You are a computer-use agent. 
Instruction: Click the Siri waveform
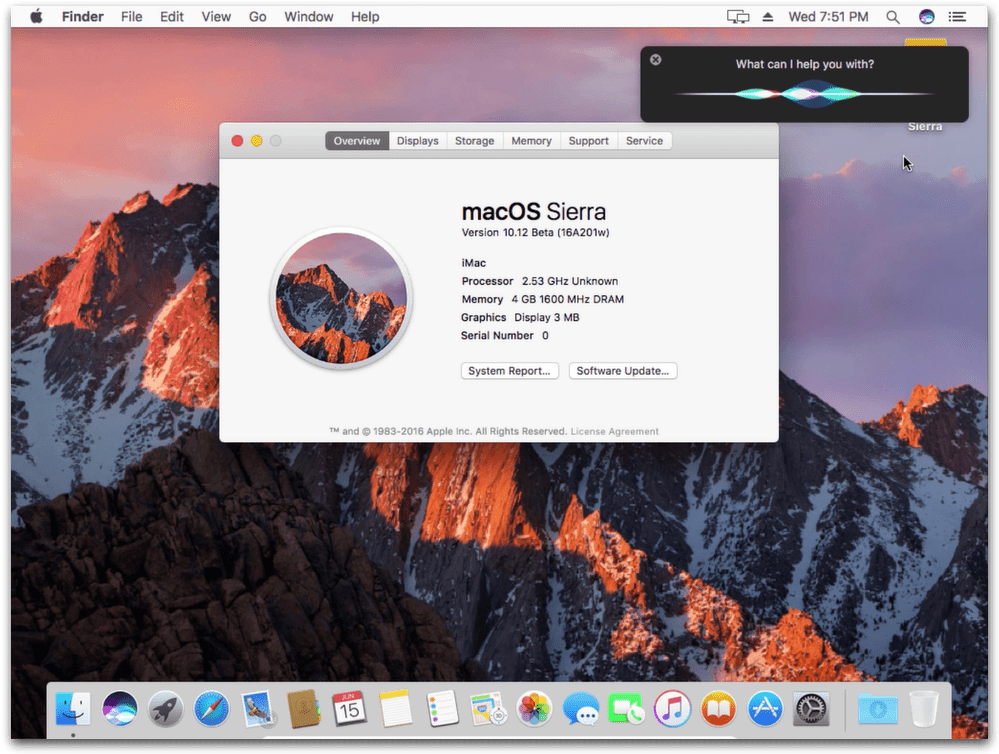click(804, 94)
